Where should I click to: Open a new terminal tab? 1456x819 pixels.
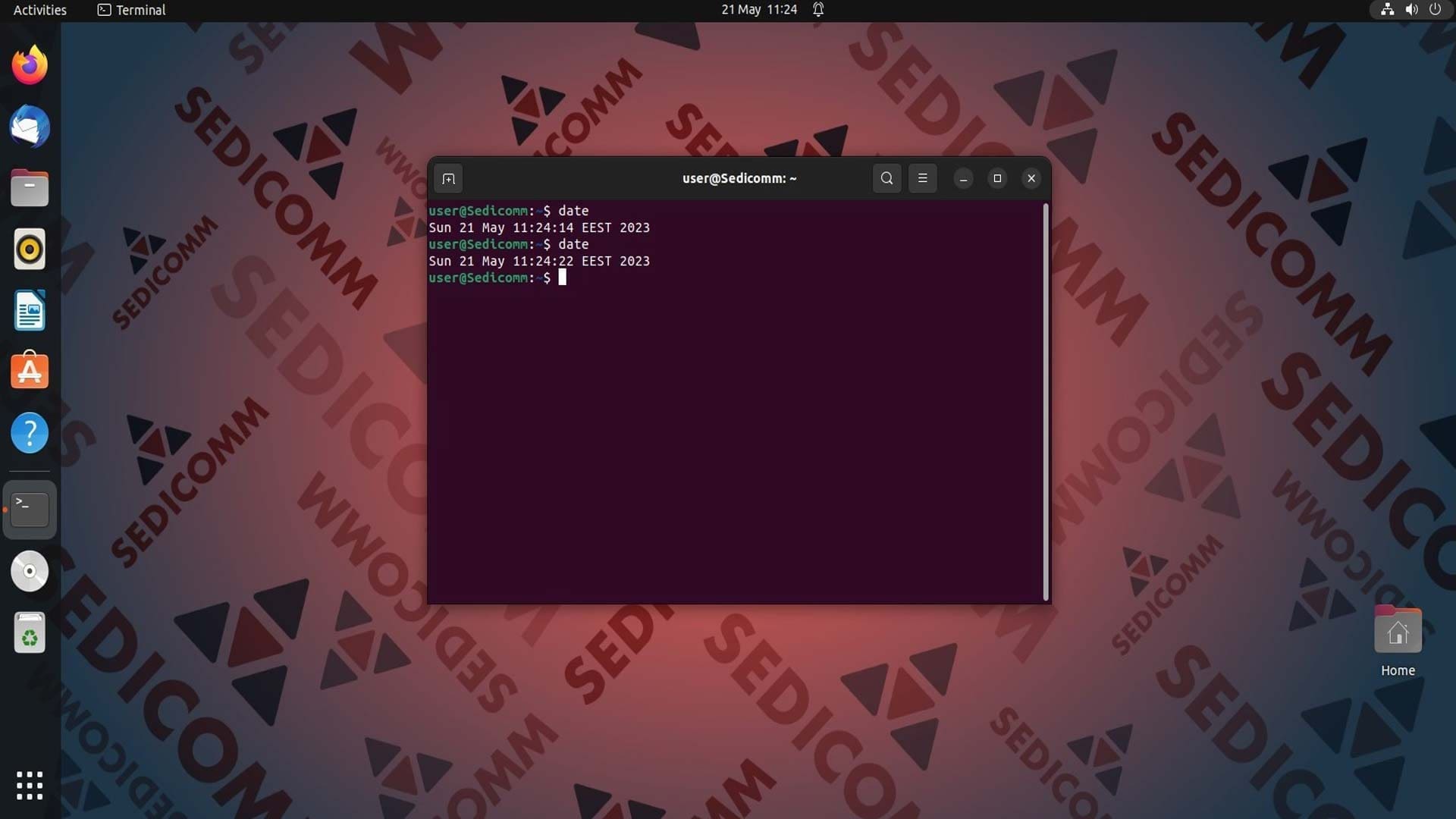(448, 179)
